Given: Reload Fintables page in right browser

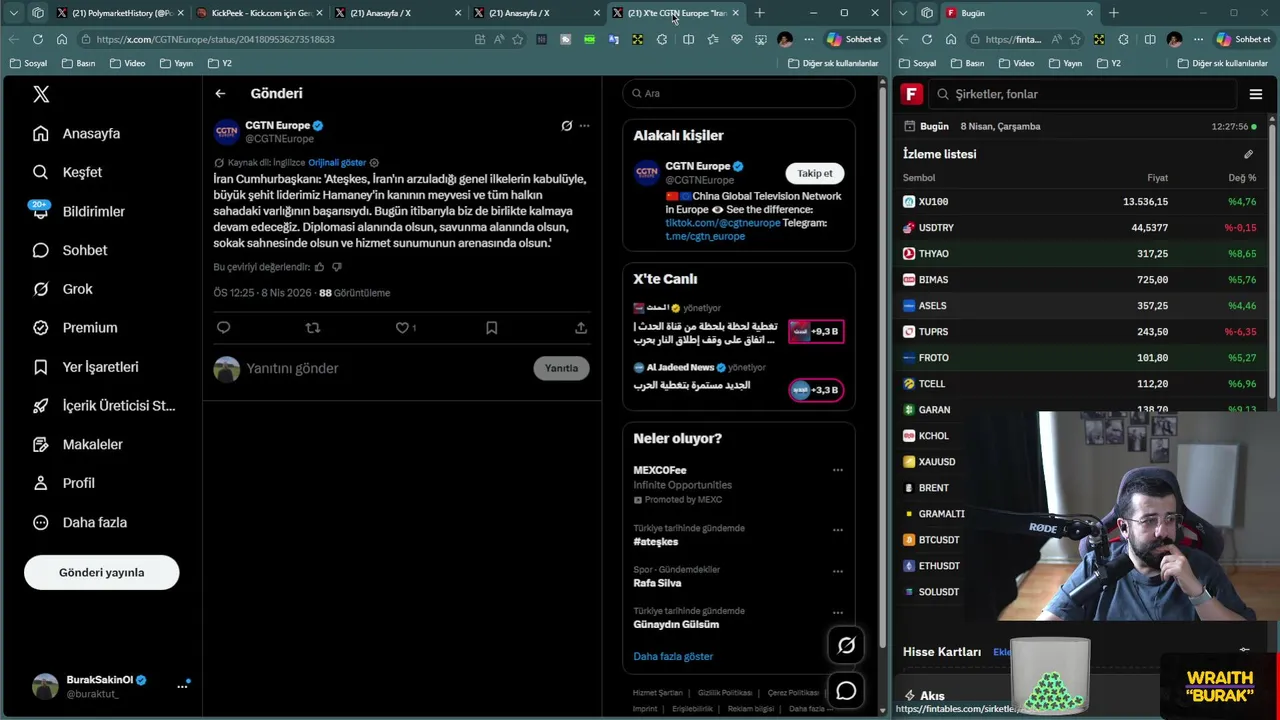Looking at the screenshot, I should pyautogui.click(x=927, y=39).
